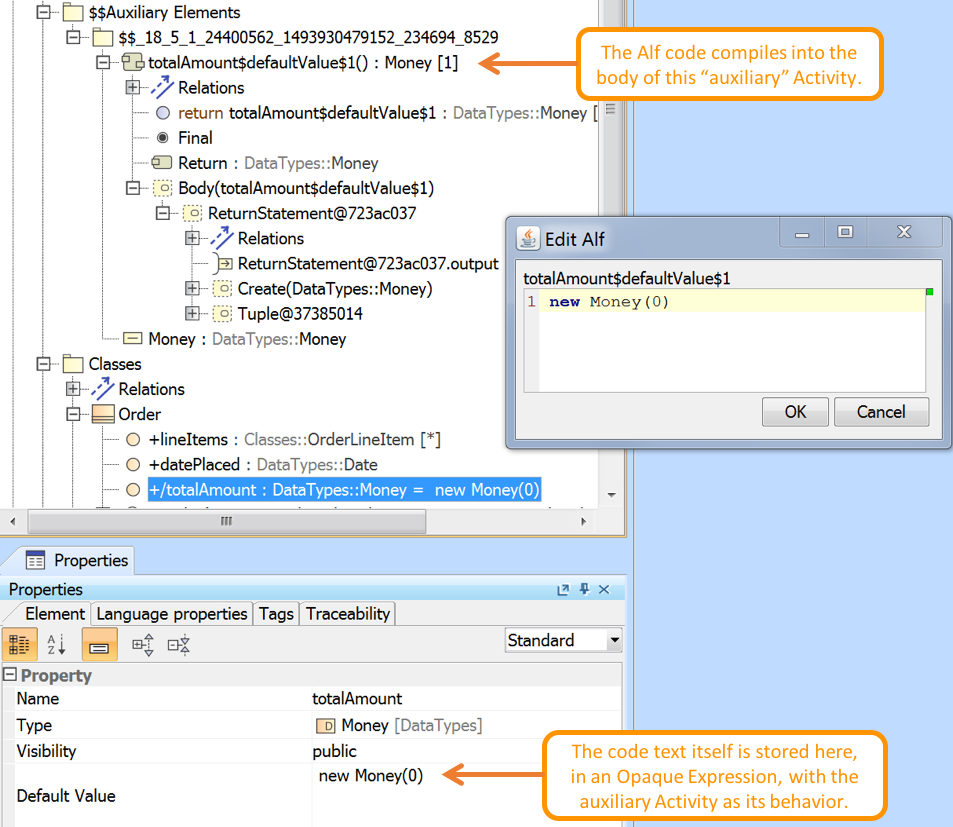
Task: Collapse the Order class node
Action: tap(73, 414)
